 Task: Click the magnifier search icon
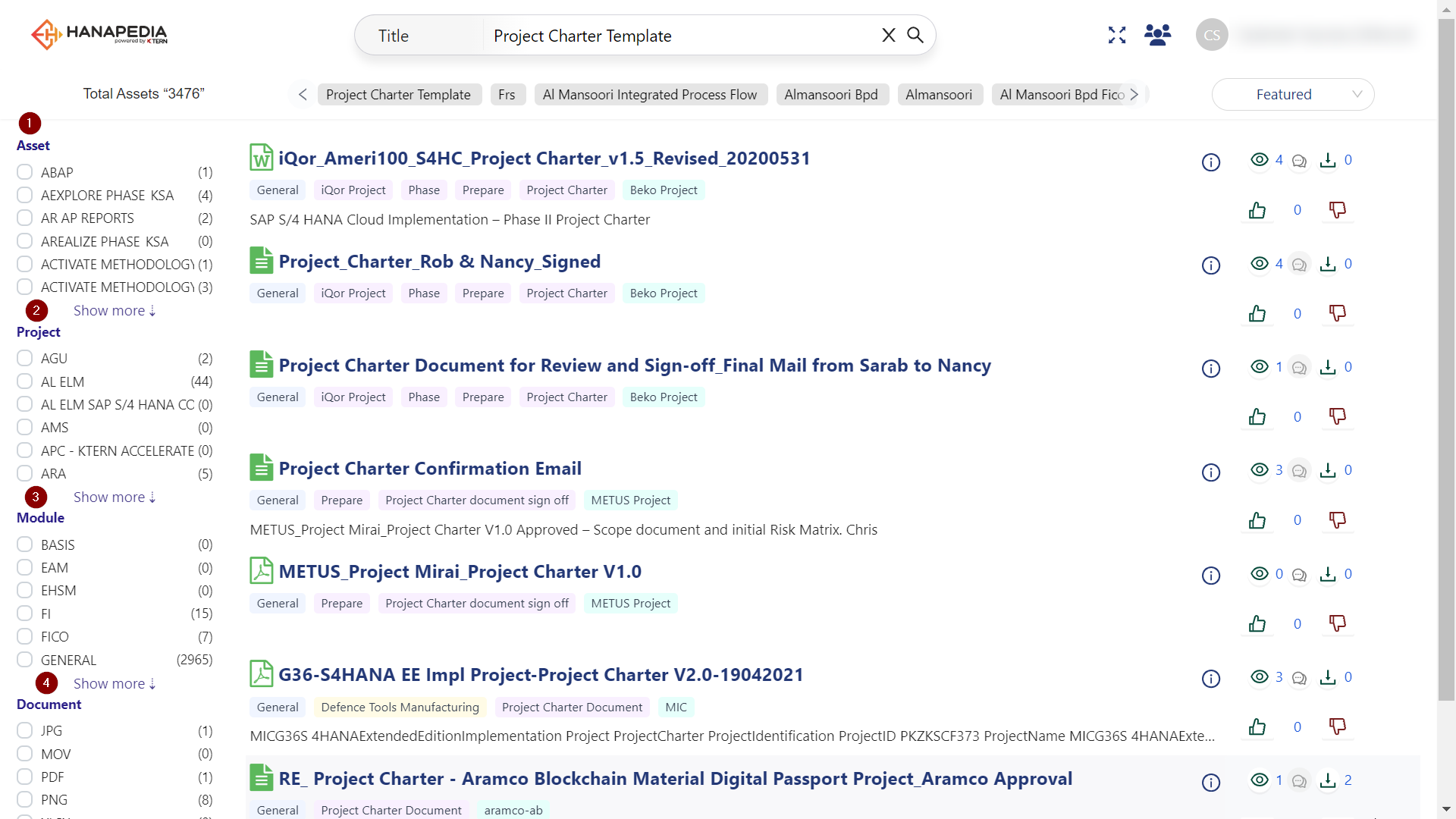[x=915, y=35]
